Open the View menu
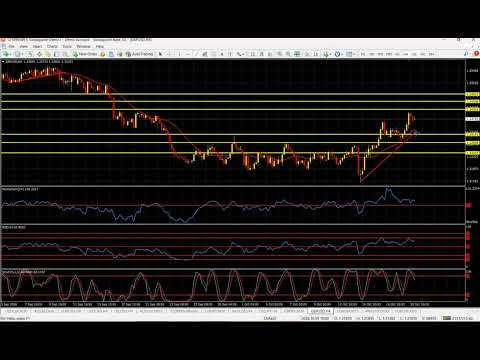480x360 pixels. click(23, 46)
